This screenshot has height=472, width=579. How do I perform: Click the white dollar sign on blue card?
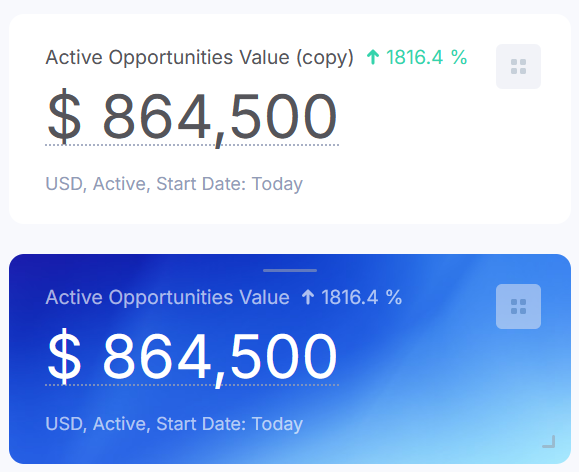tap(64, 356)
